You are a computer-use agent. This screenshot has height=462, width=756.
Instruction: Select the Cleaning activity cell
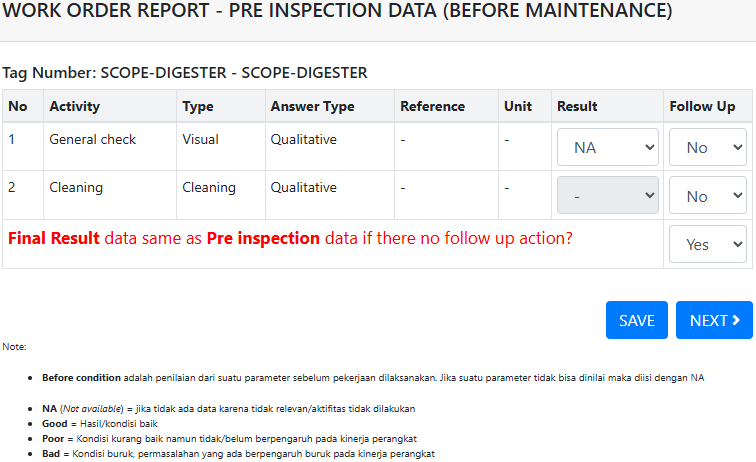(x=76, y=187)
